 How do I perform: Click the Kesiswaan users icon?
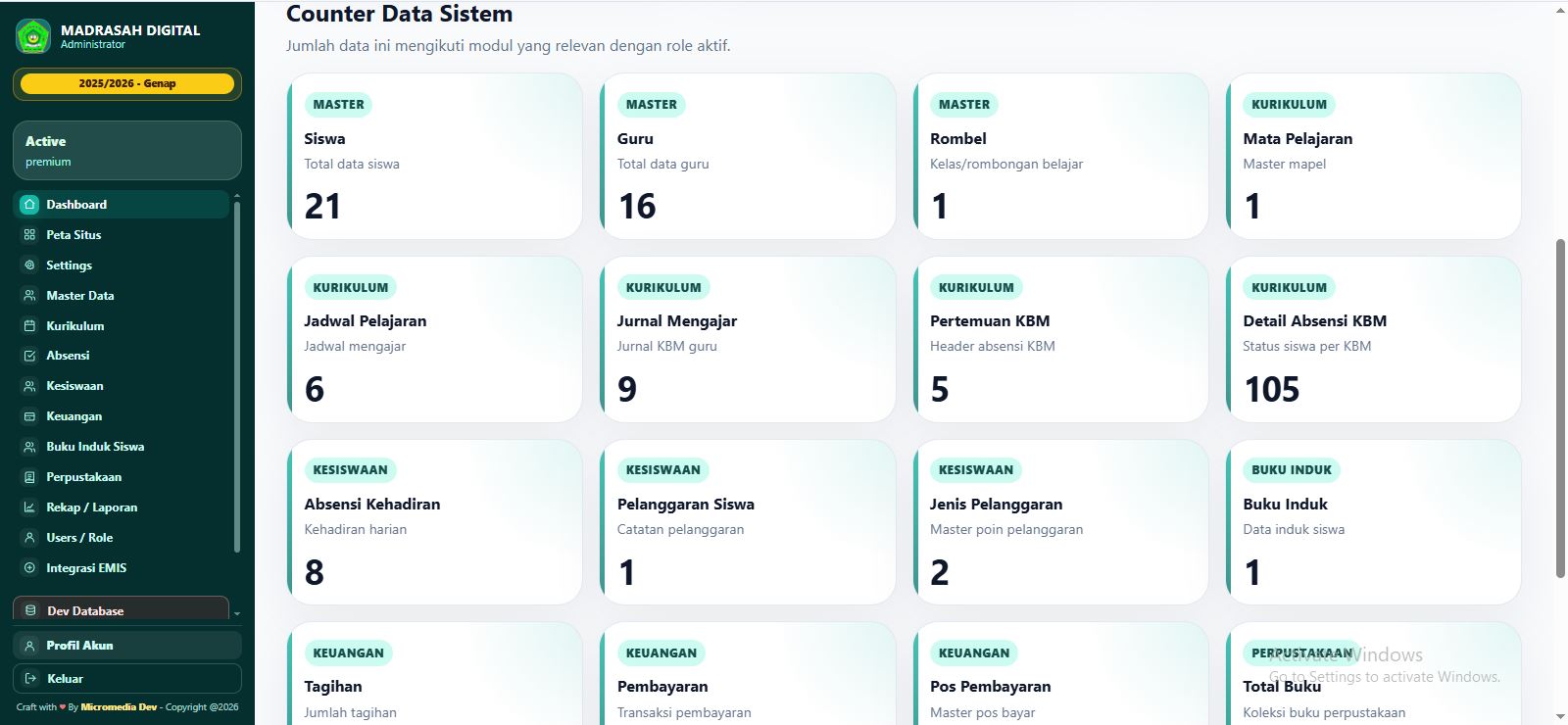coord(29,386)
